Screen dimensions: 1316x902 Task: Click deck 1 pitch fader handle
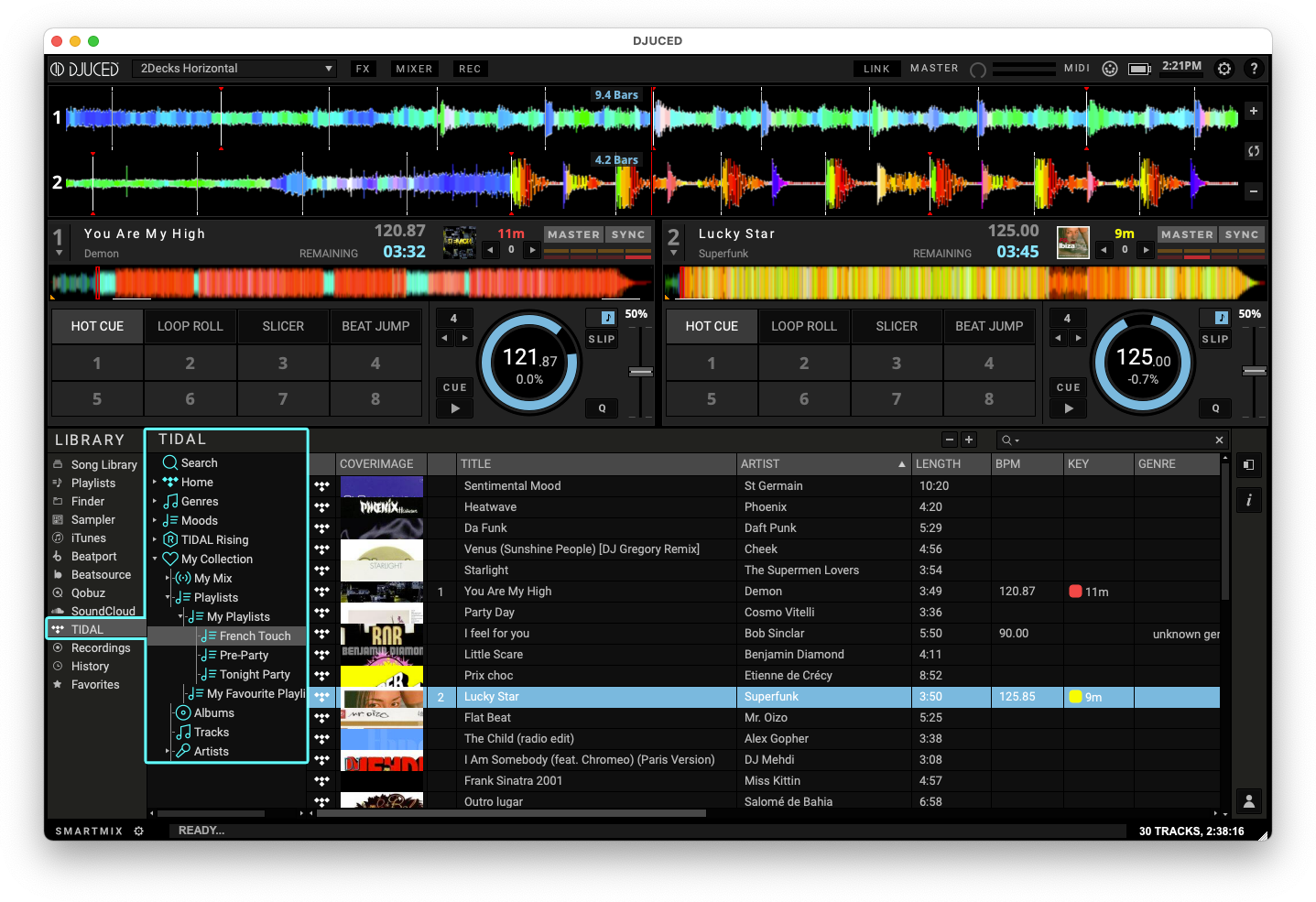(x=641, y=372)
